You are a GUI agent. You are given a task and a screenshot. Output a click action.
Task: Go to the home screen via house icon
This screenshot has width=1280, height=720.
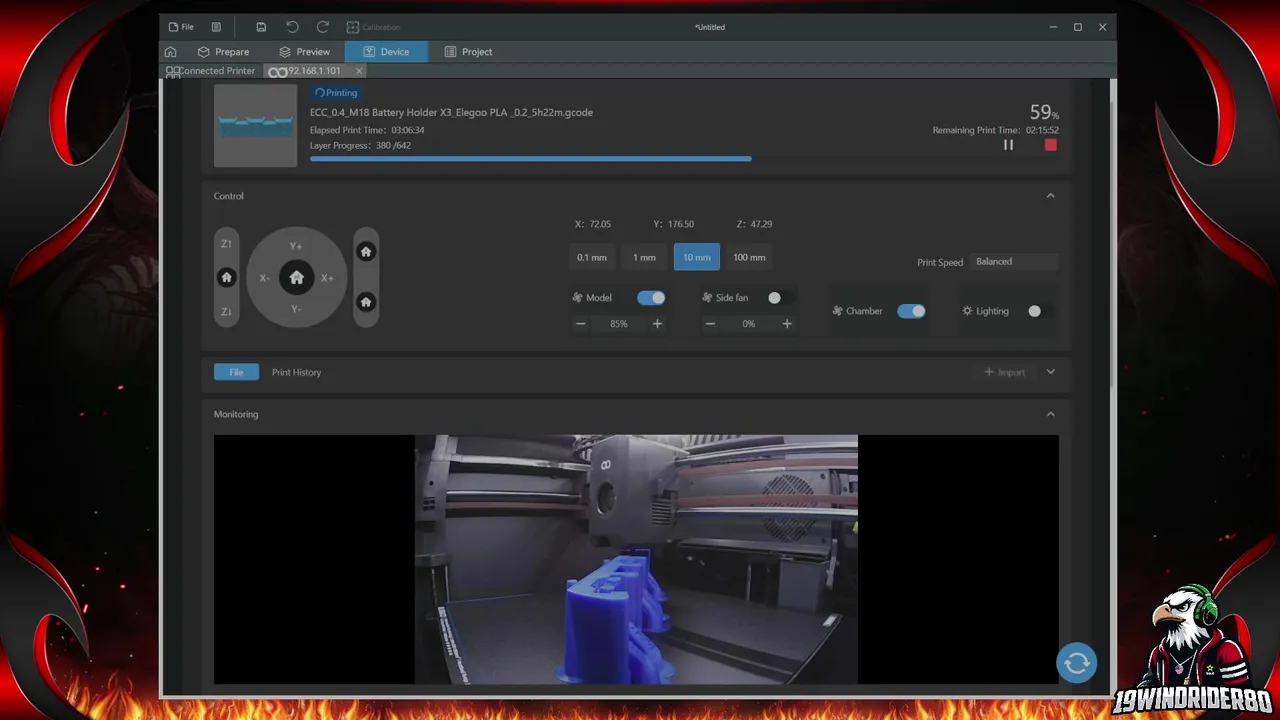click(171, 52)
